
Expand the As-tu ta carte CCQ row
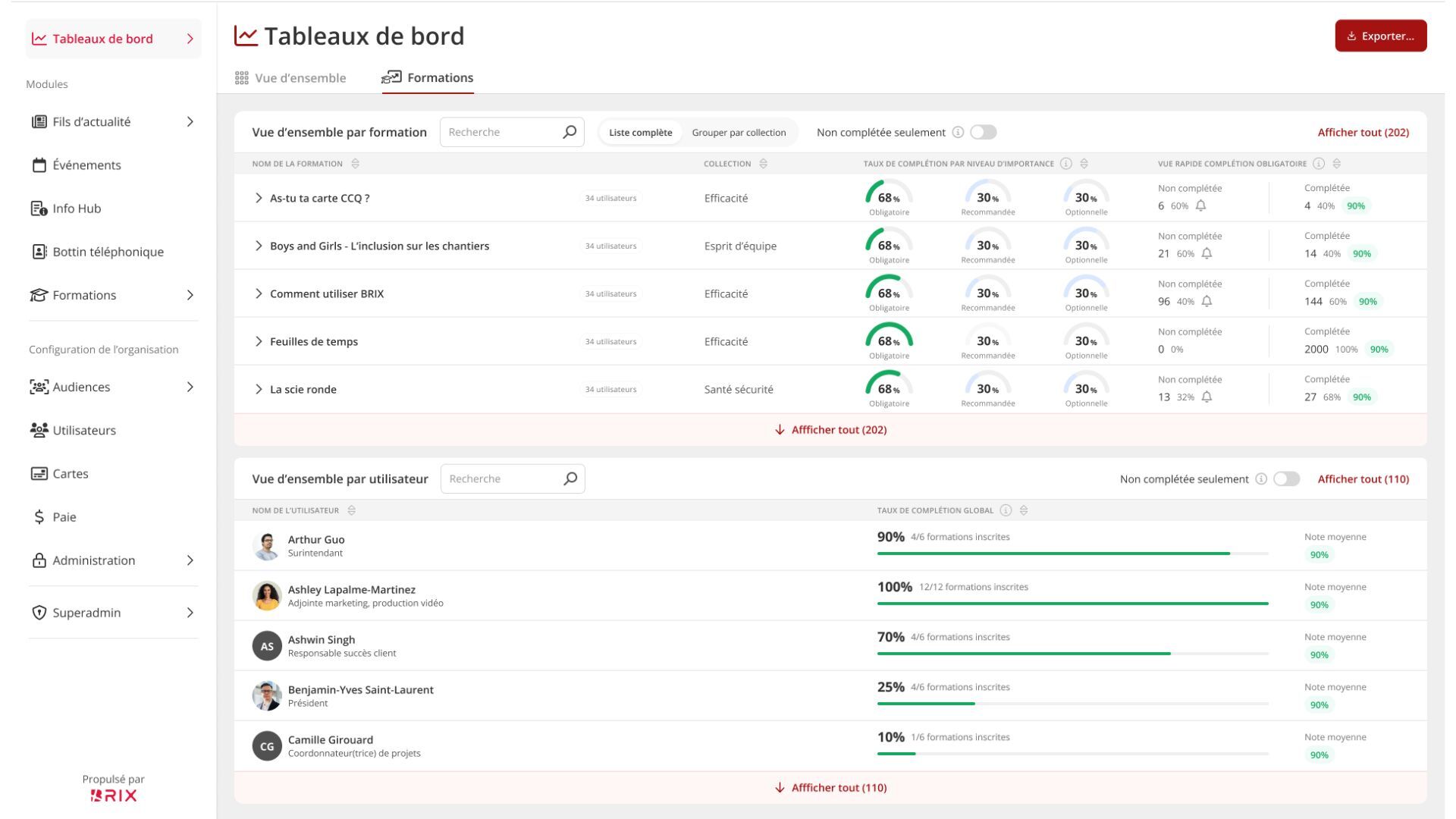coord(259,198)
